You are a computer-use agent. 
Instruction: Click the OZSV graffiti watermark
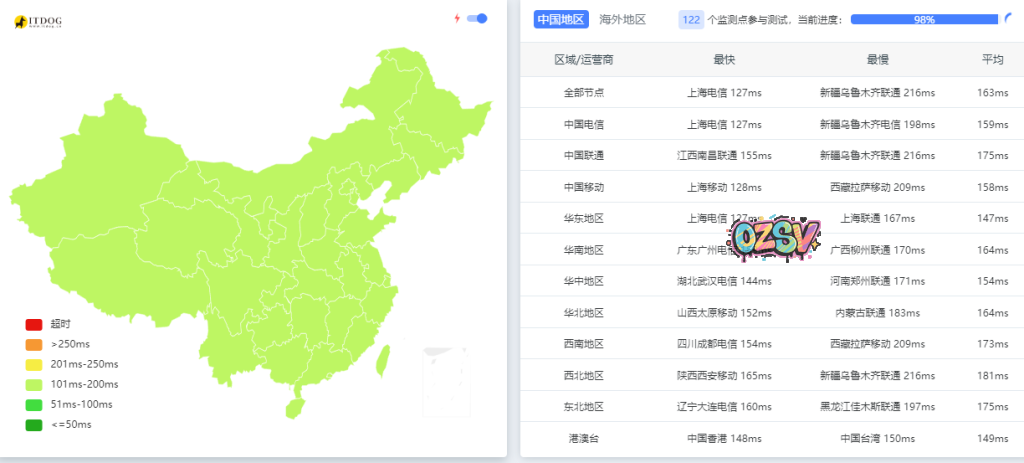click(775, 235)
